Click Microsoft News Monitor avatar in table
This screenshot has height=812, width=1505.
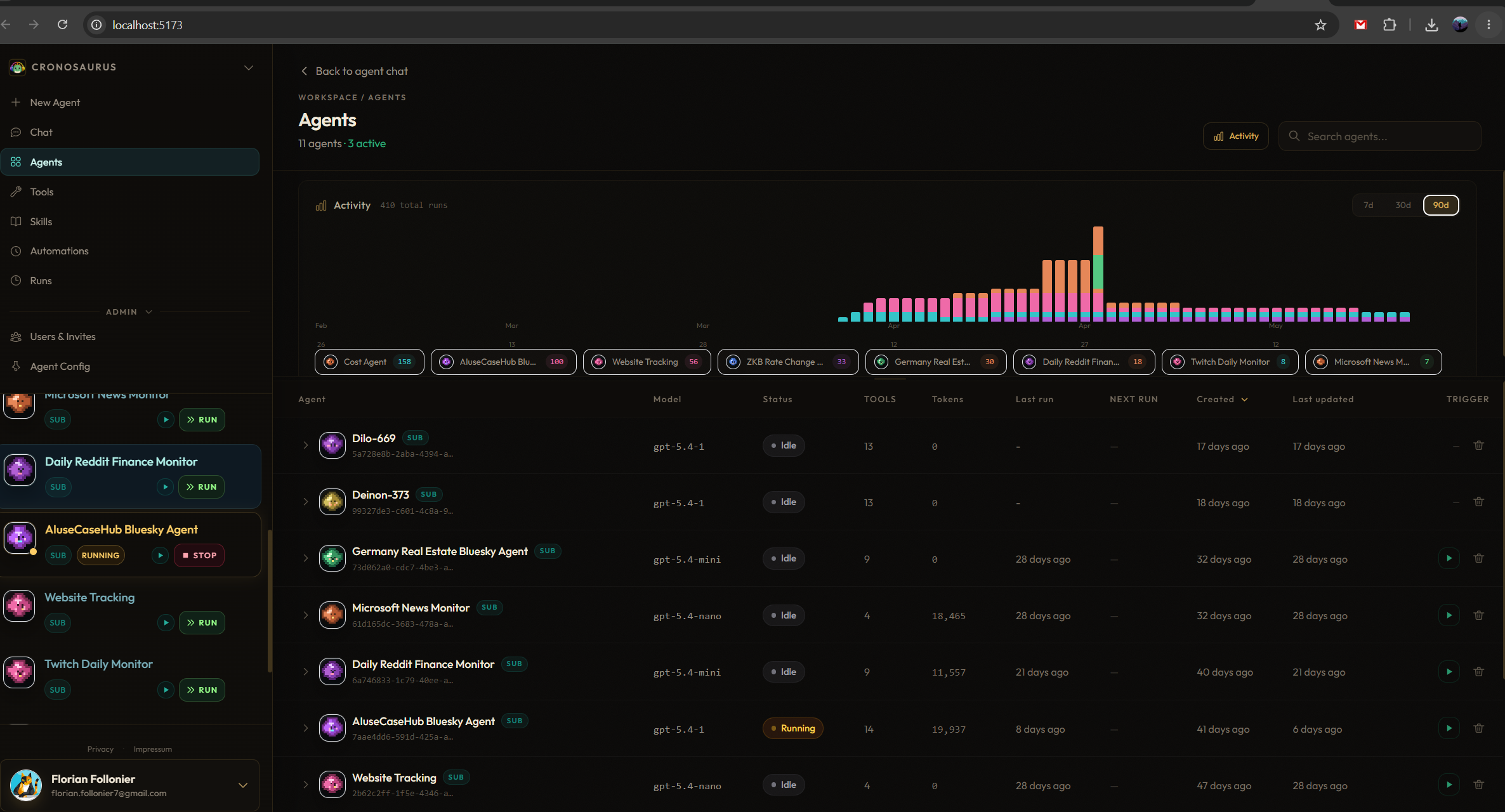(x=332, y=615)
